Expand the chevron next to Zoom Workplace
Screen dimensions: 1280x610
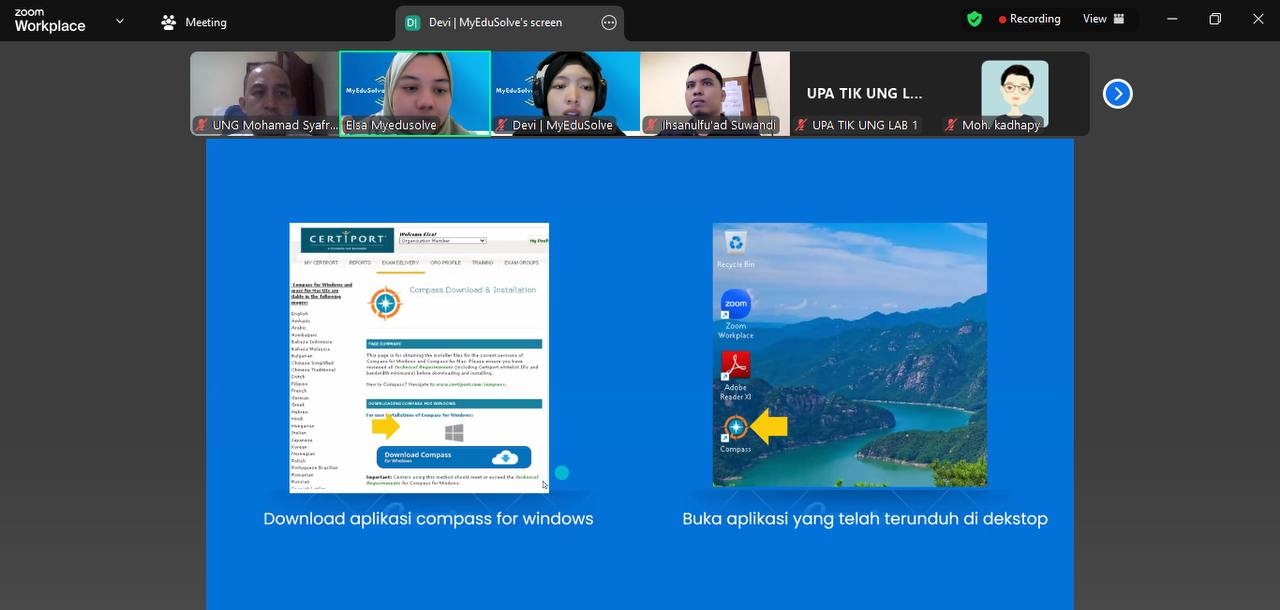(120, 21)
